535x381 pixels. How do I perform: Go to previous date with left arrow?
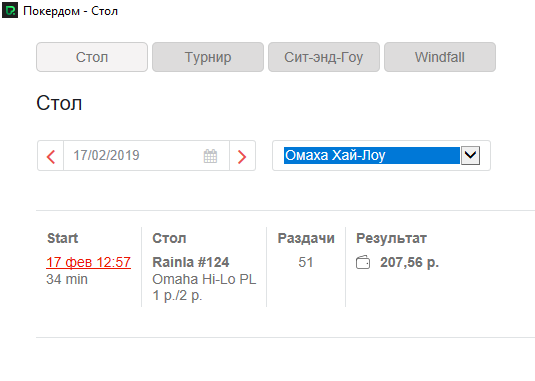(x=51, y=156)
